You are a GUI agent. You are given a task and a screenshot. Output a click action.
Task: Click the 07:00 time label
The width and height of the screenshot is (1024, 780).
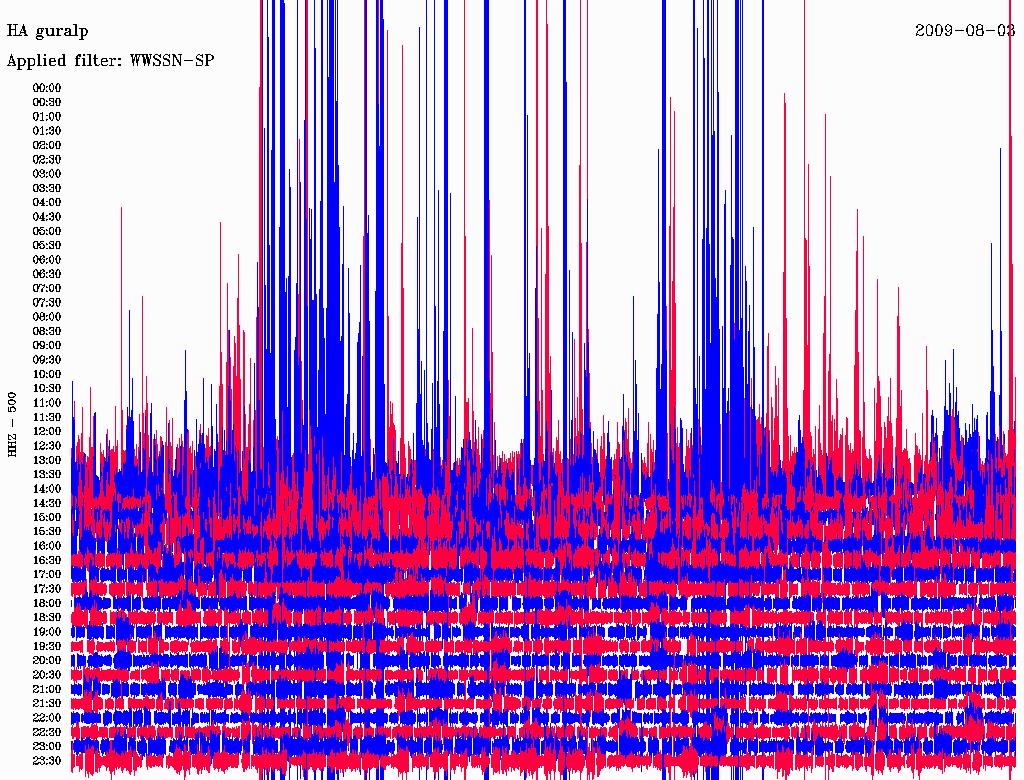point(47,288)
